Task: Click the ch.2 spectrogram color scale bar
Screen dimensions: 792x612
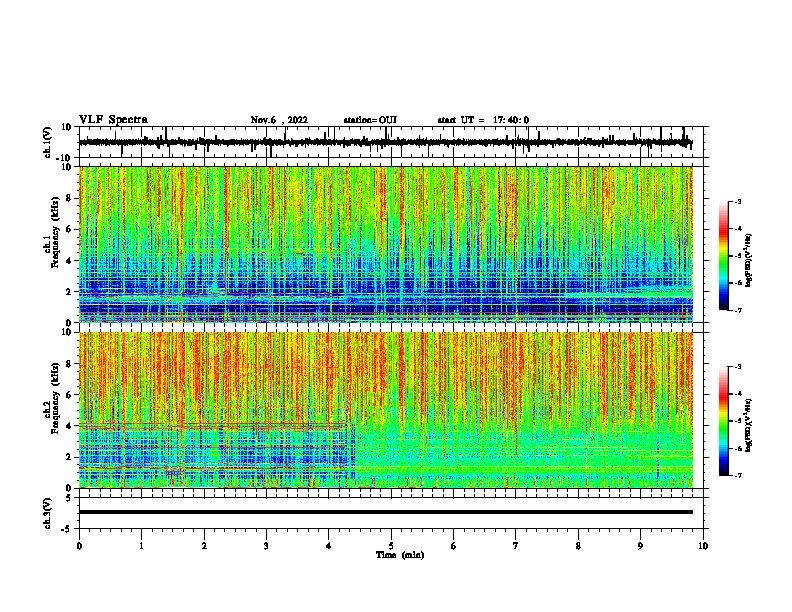Action: [x=723, y=421]
